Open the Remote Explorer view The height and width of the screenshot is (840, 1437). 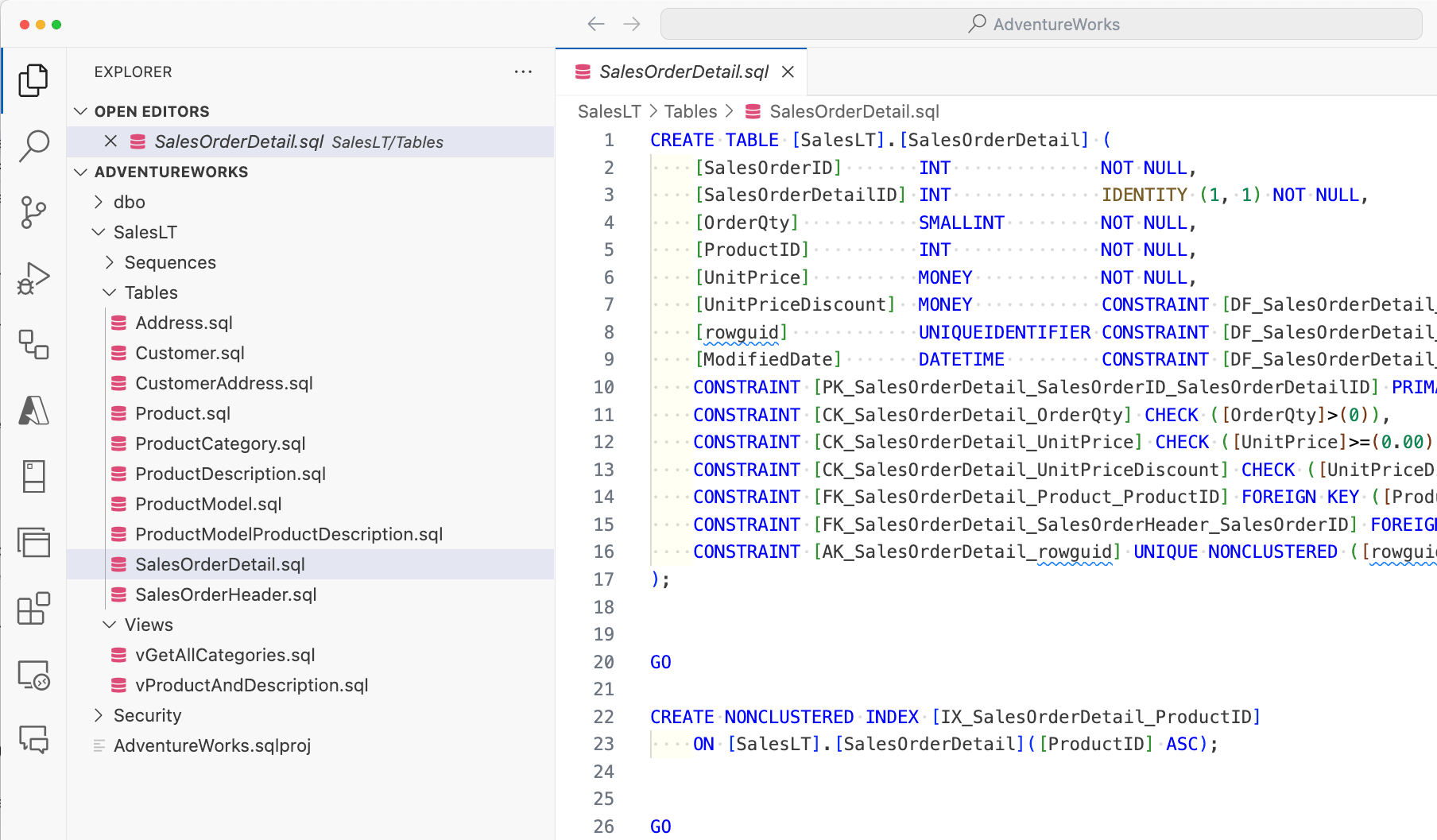32,675
